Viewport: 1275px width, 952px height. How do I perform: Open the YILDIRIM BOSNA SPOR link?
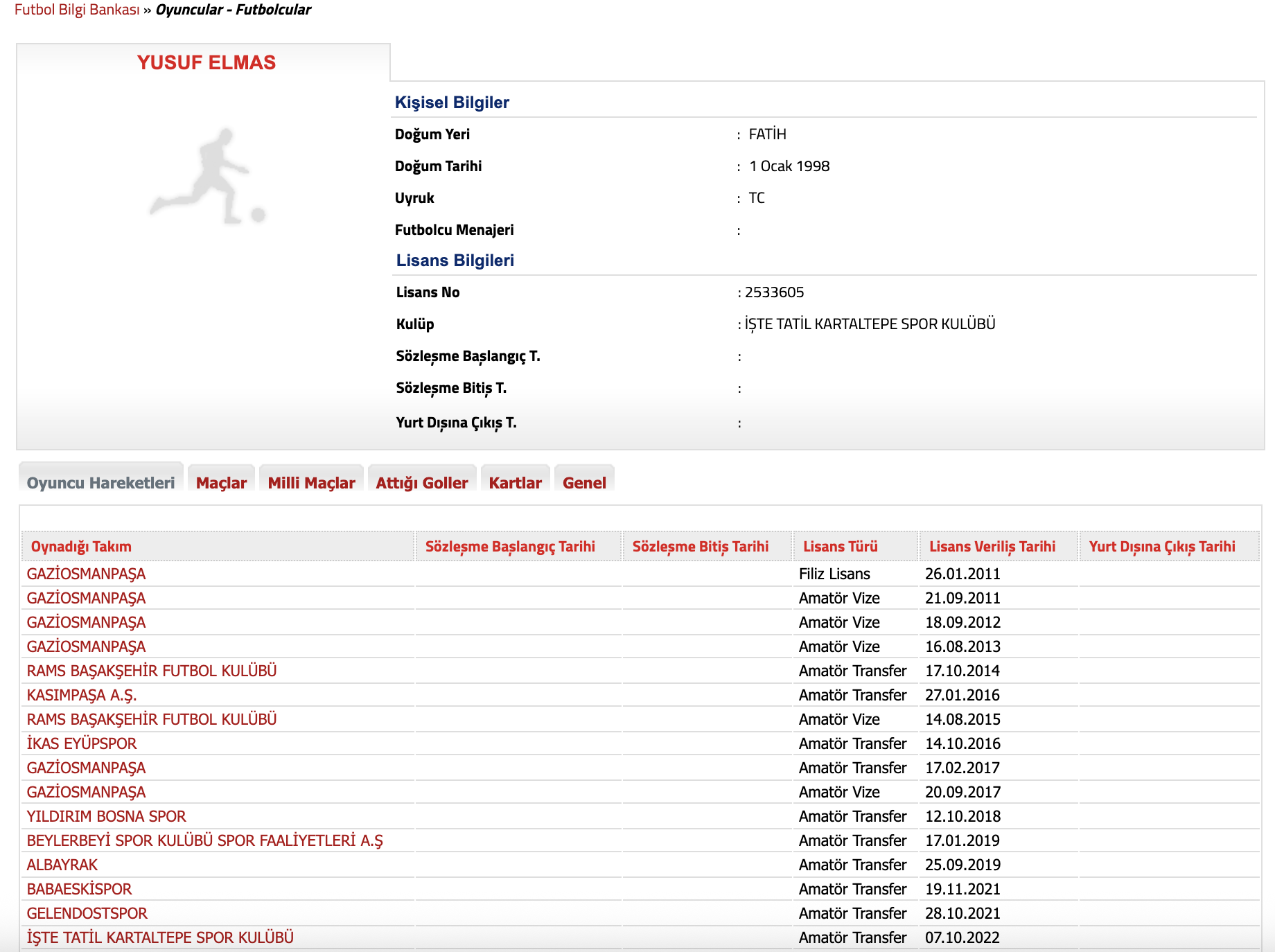pyautogui.click(x=106, y=816)
